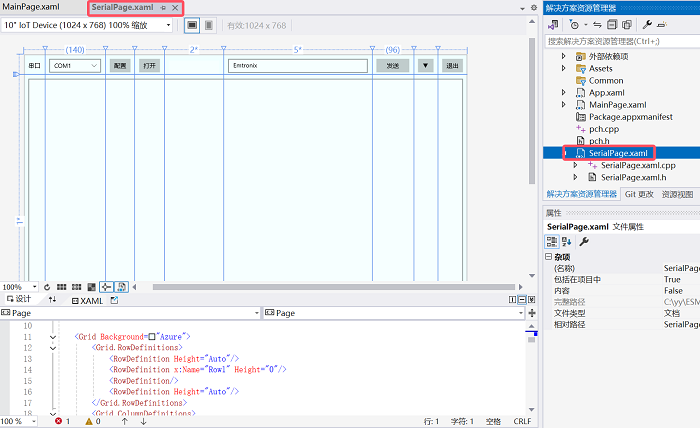Viewport: 700px width, 428px height.
Task: Switch designer to landscape orientation
Action: 192,25
